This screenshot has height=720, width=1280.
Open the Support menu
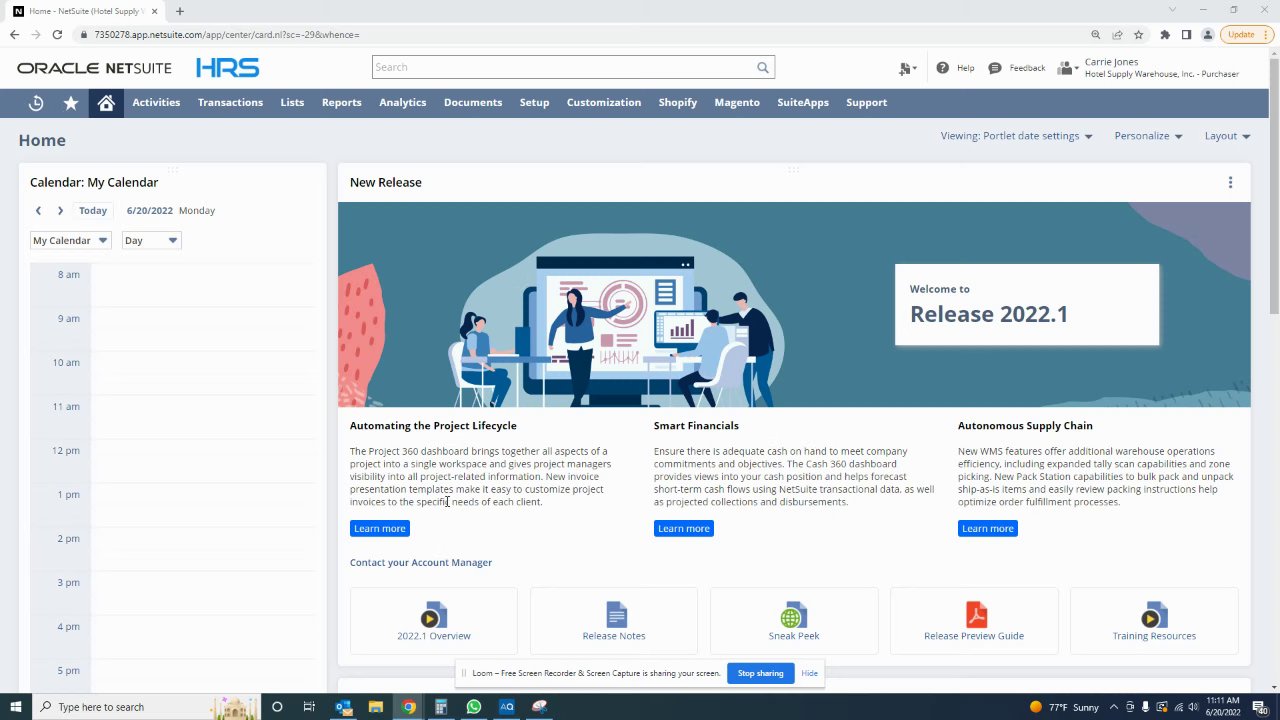click(x=866, y=103)
